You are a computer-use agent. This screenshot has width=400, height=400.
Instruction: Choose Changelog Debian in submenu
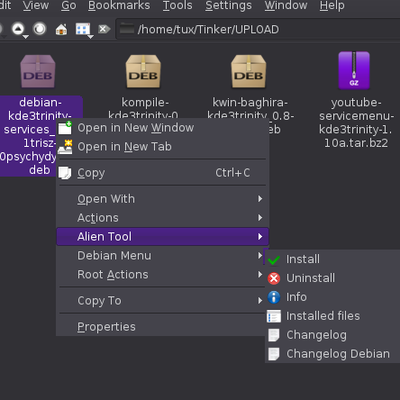[x=333, y=354]
